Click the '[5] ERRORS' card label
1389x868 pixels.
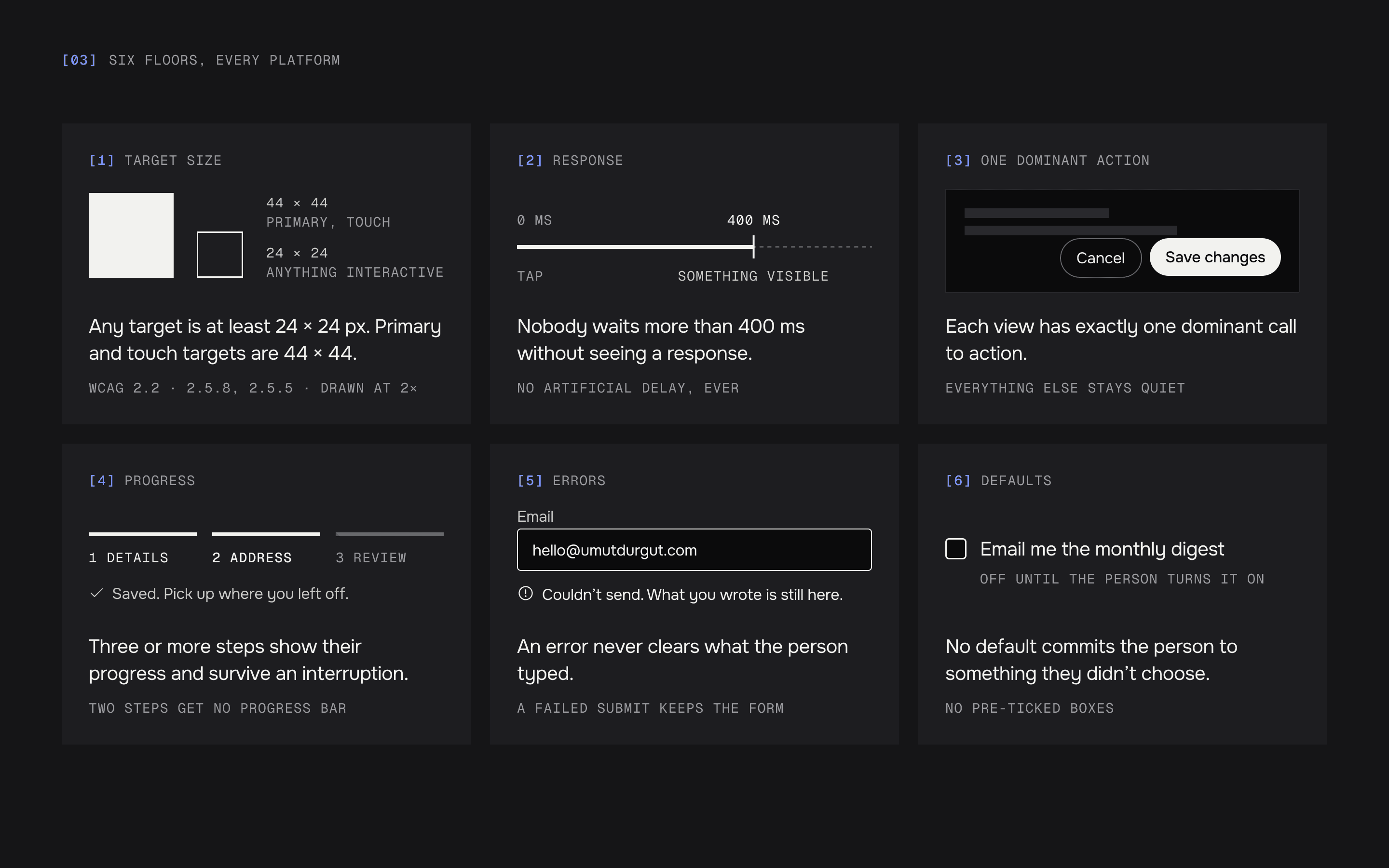561,481
